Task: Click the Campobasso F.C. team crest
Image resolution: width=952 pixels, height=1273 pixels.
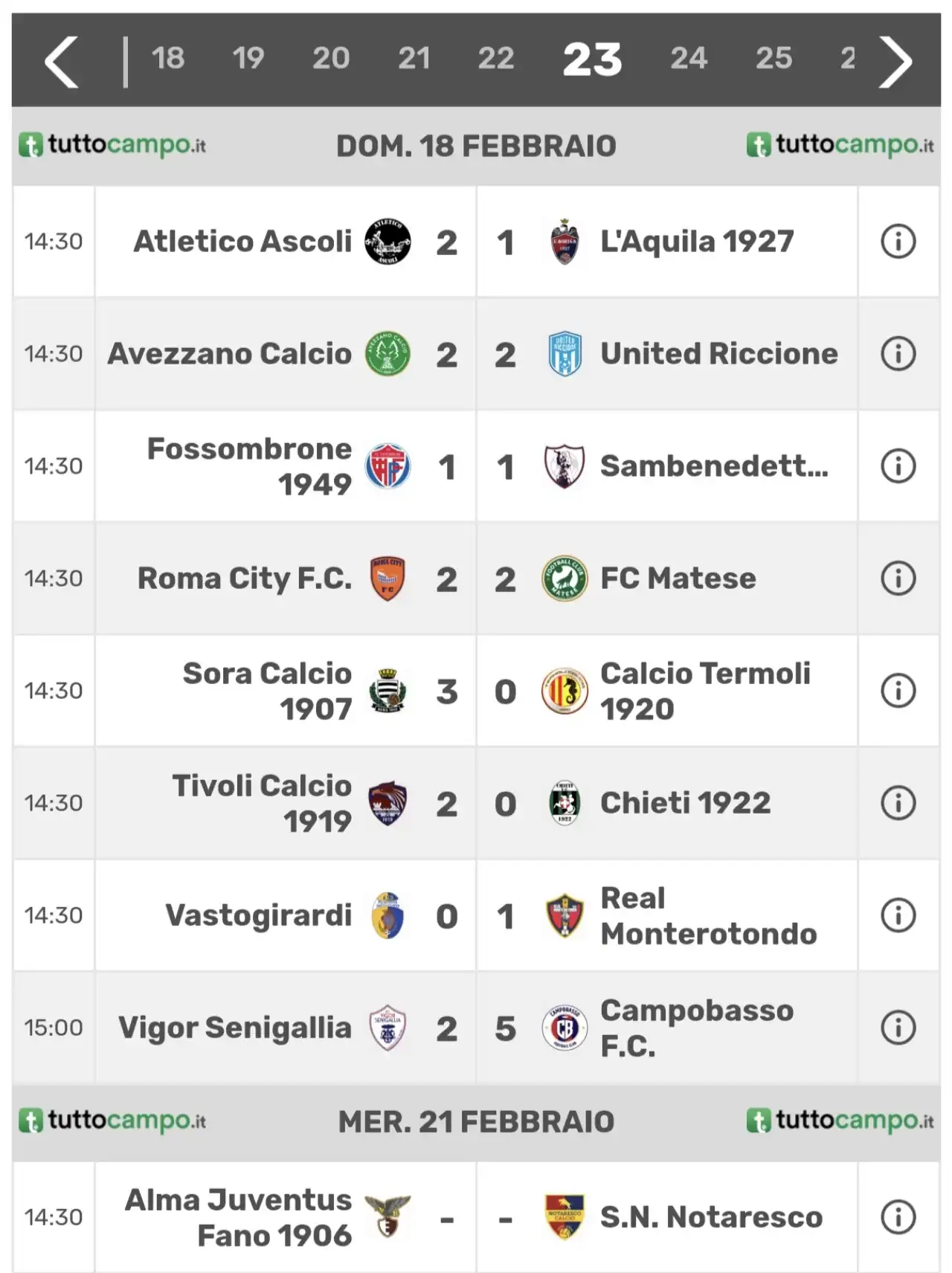Action: click(565, 1028)
